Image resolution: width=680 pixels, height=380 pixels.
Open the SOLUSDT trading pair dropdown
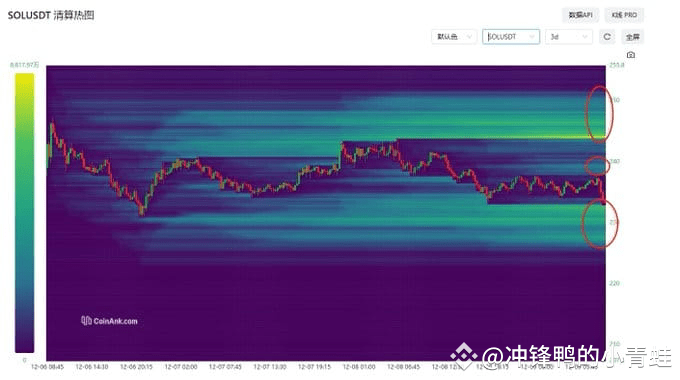(511, 37)
